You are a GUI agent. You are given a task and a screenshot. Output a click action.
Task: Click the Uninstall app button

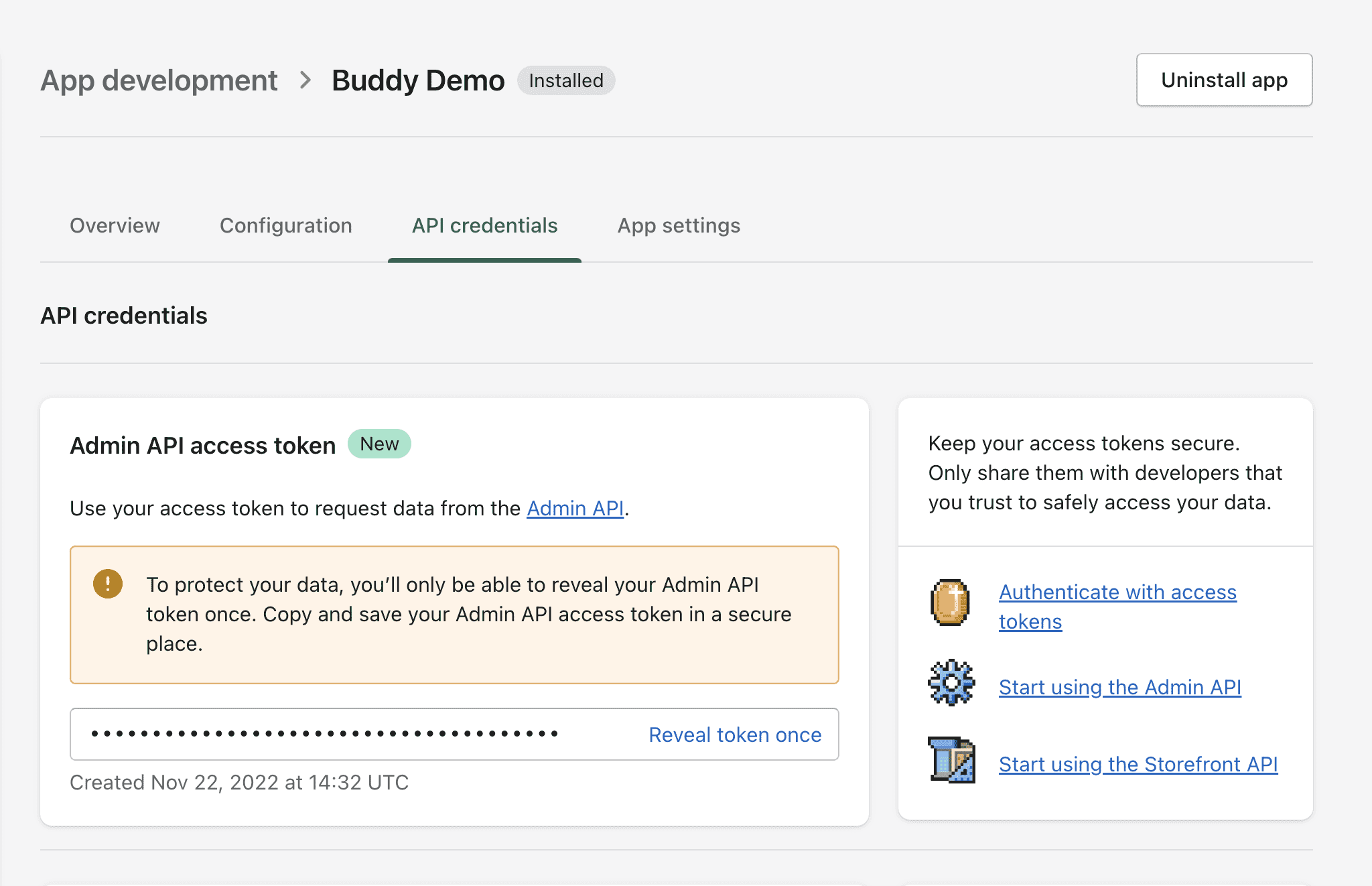coord(1224,80)
